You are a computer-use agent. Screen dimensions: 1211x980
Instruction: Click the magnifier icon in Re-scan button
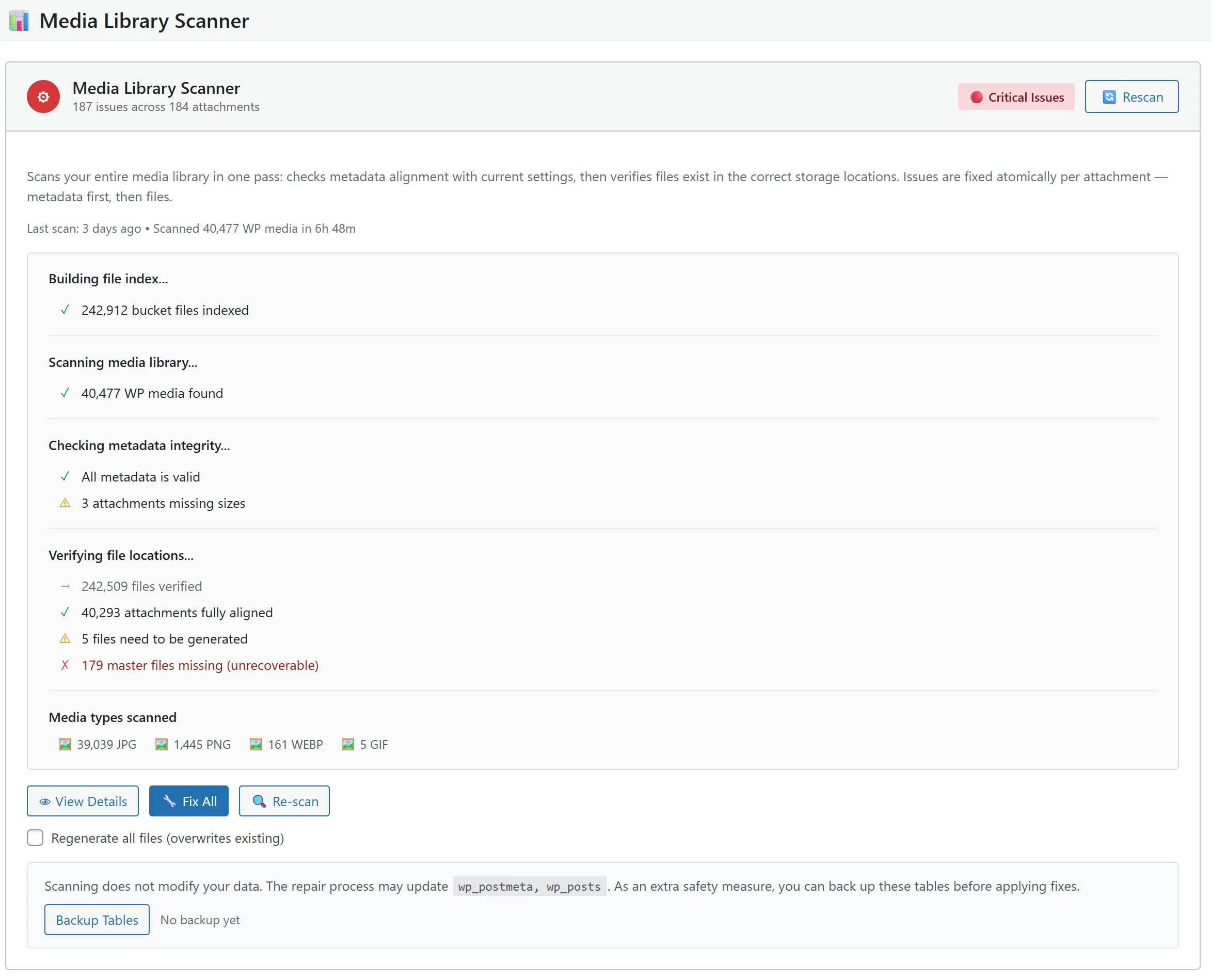pyautogui.click(x=259, y=801)
